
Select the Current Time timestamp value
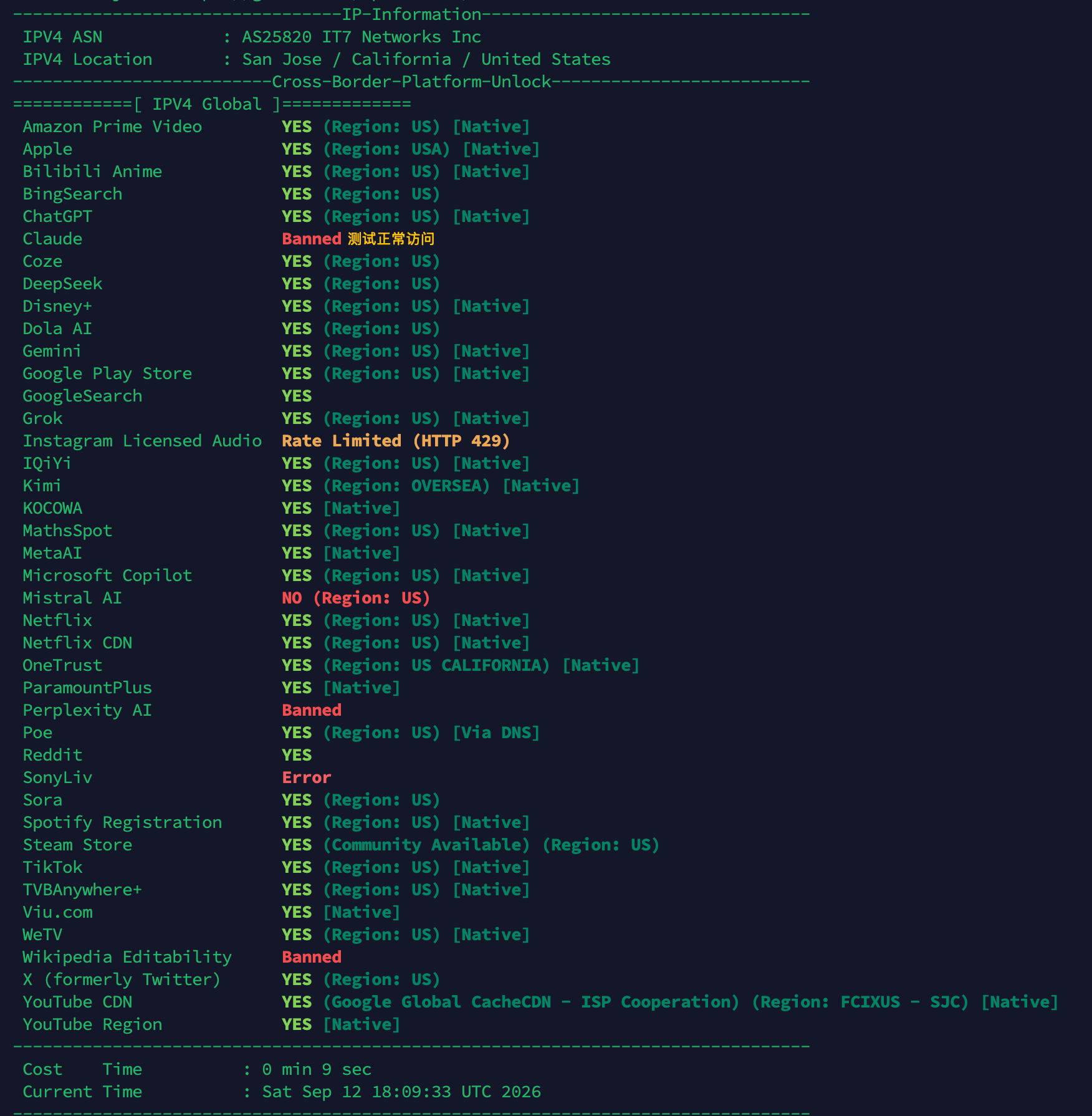[x=401, y=1092]
